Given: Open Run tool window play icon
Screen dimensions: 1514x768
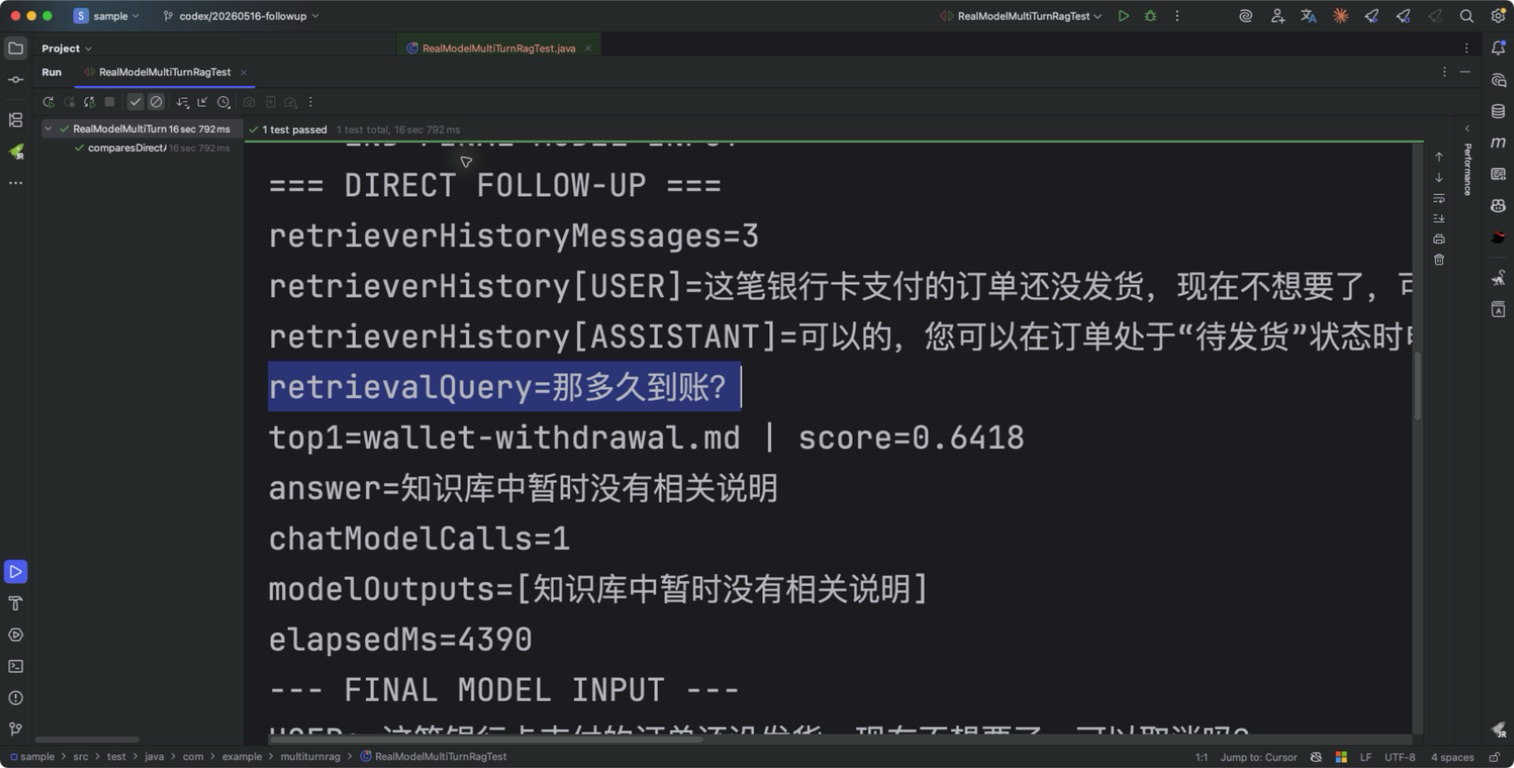Looking at the screenshot, I should tap(15, 572).
